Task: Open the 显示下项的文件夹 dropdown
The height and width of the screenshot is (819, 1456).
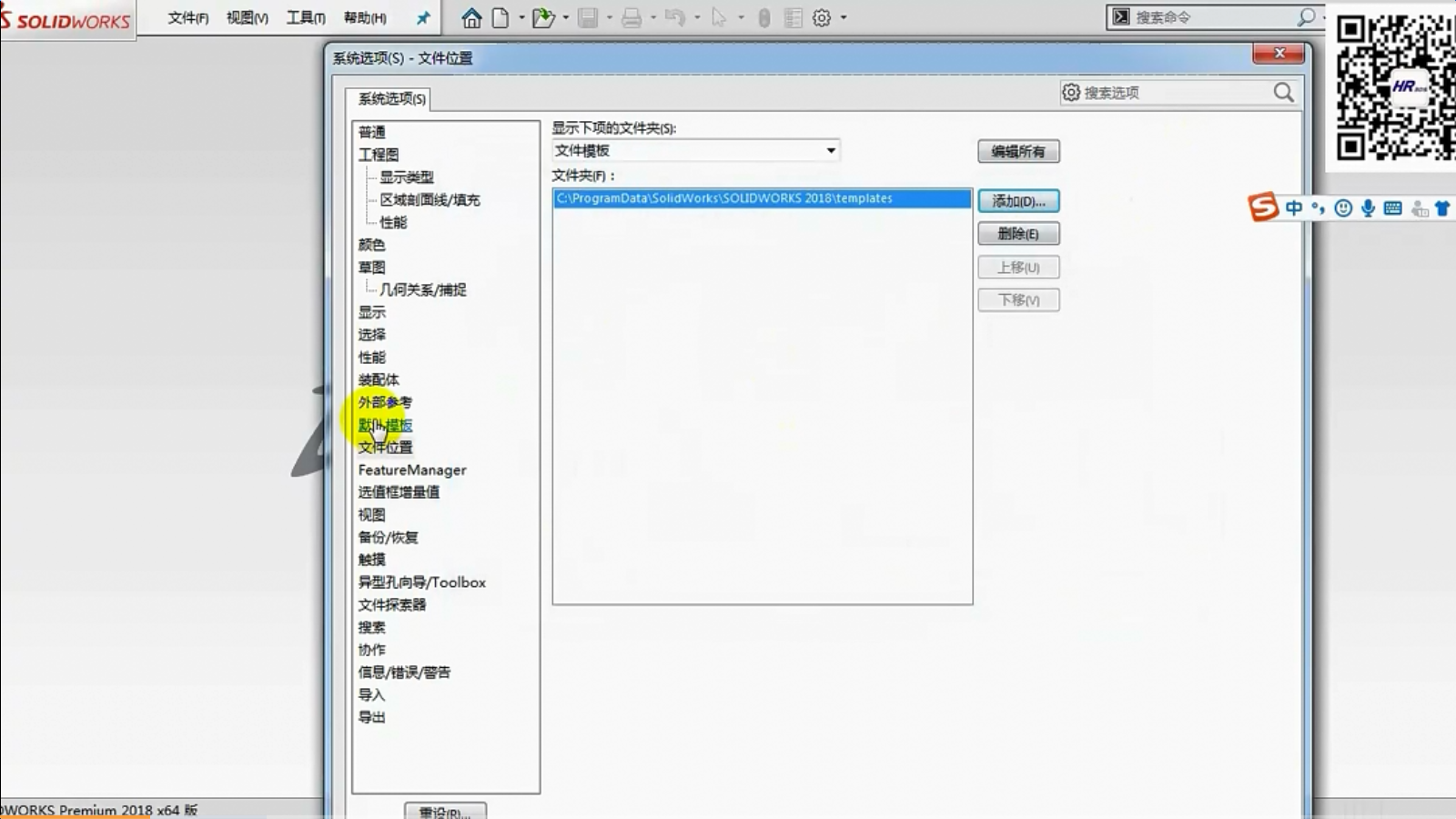Action: pos(830,150)
